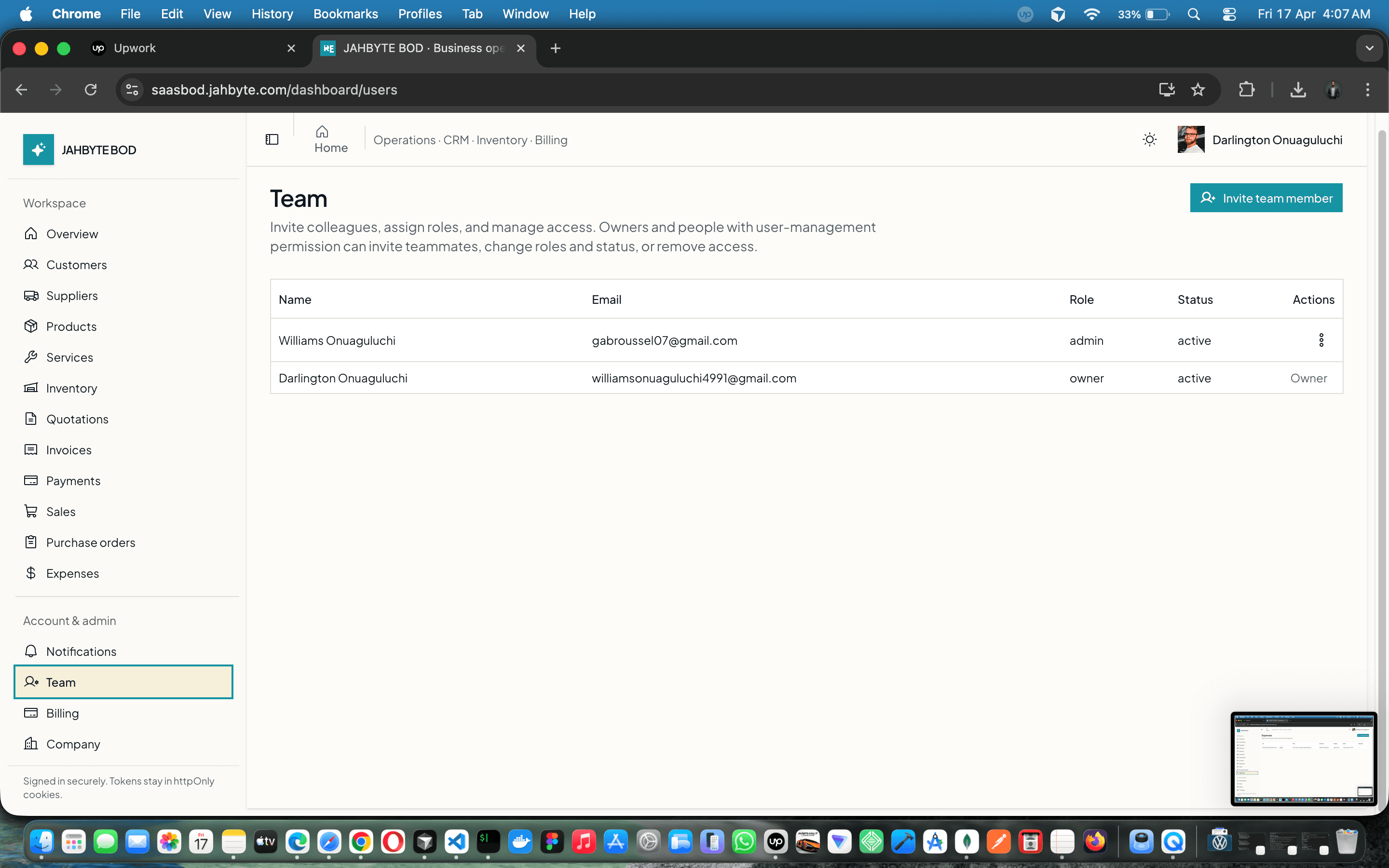Open Quotations from the sidebar
This screenshot has height=868, width=1389.
click(78, 419)
